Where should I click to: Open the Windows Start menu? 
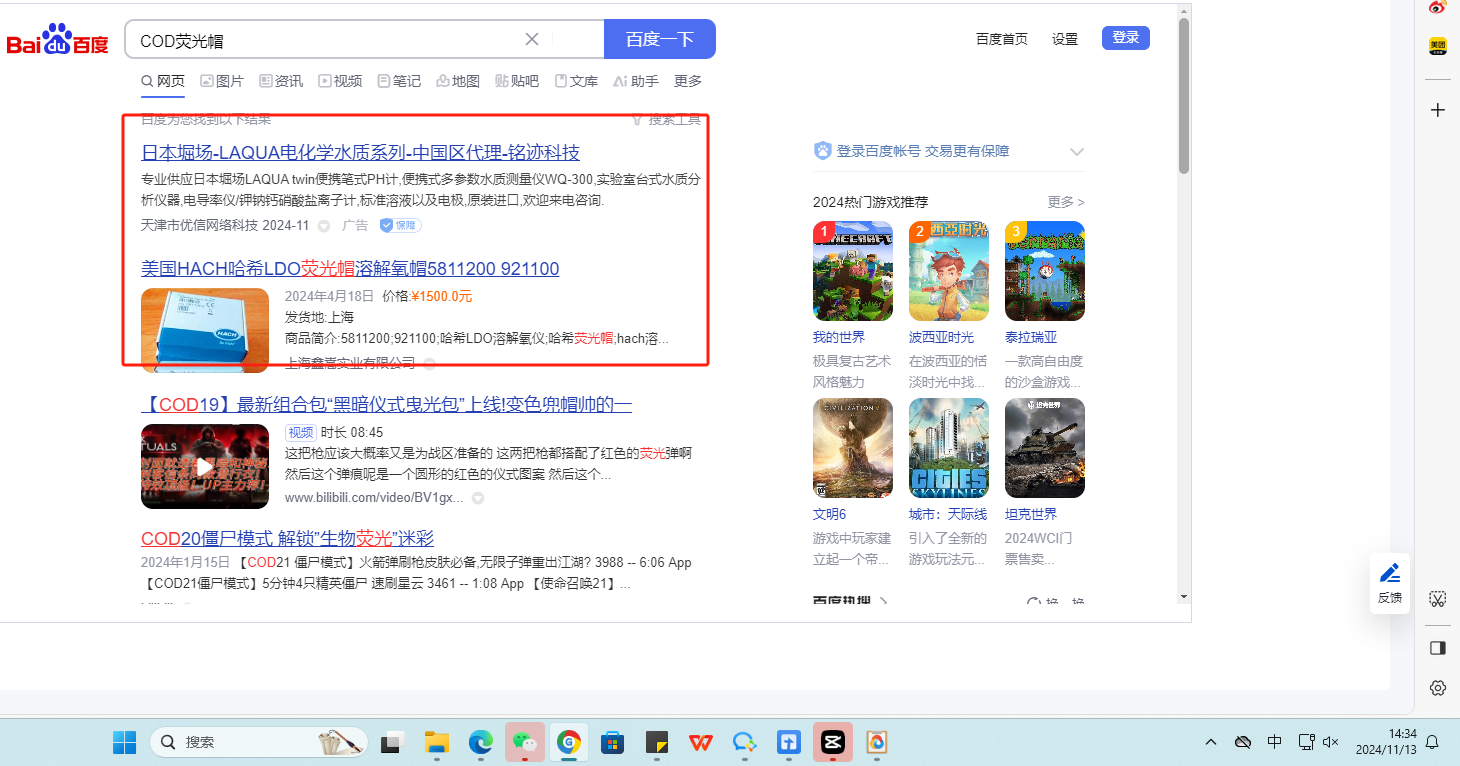(x=124, y=742)
